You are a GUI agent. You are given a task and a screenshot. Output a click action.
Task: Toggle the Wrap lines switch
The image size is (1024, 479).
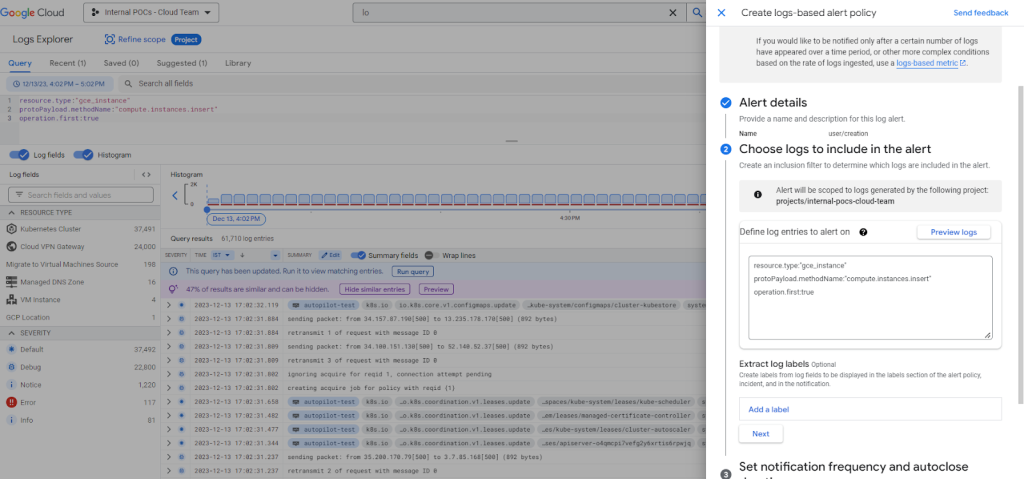pos(430,255)
